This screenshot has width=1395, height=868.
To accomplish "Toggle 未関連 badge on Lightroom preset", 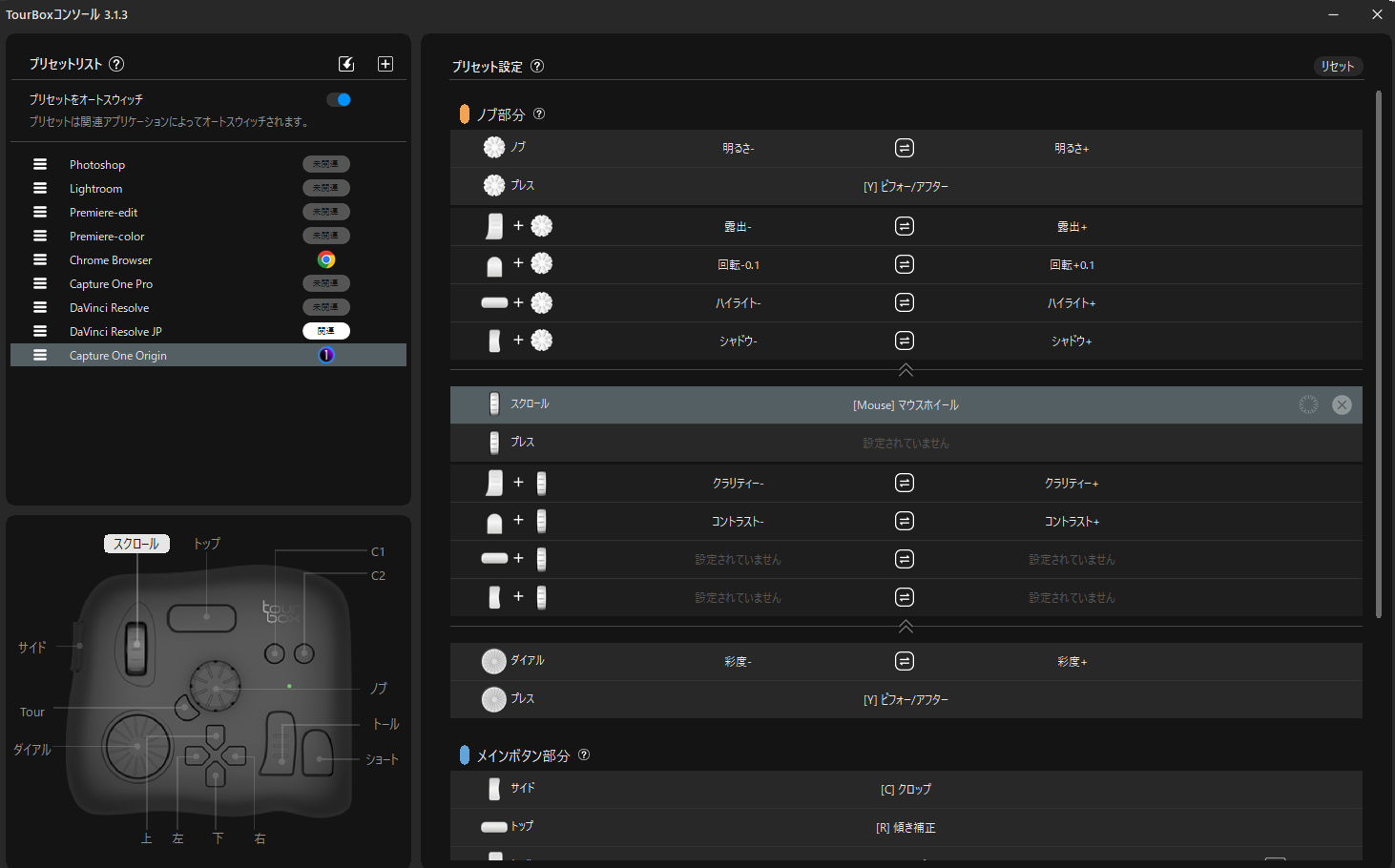I will (x=326, y=188).
